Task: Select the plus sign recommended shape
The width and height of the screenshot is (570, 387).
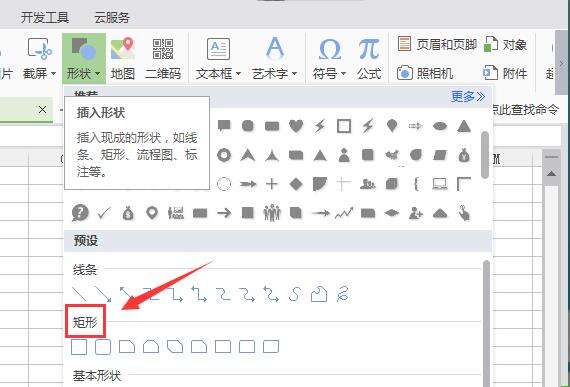Action: 272,184
